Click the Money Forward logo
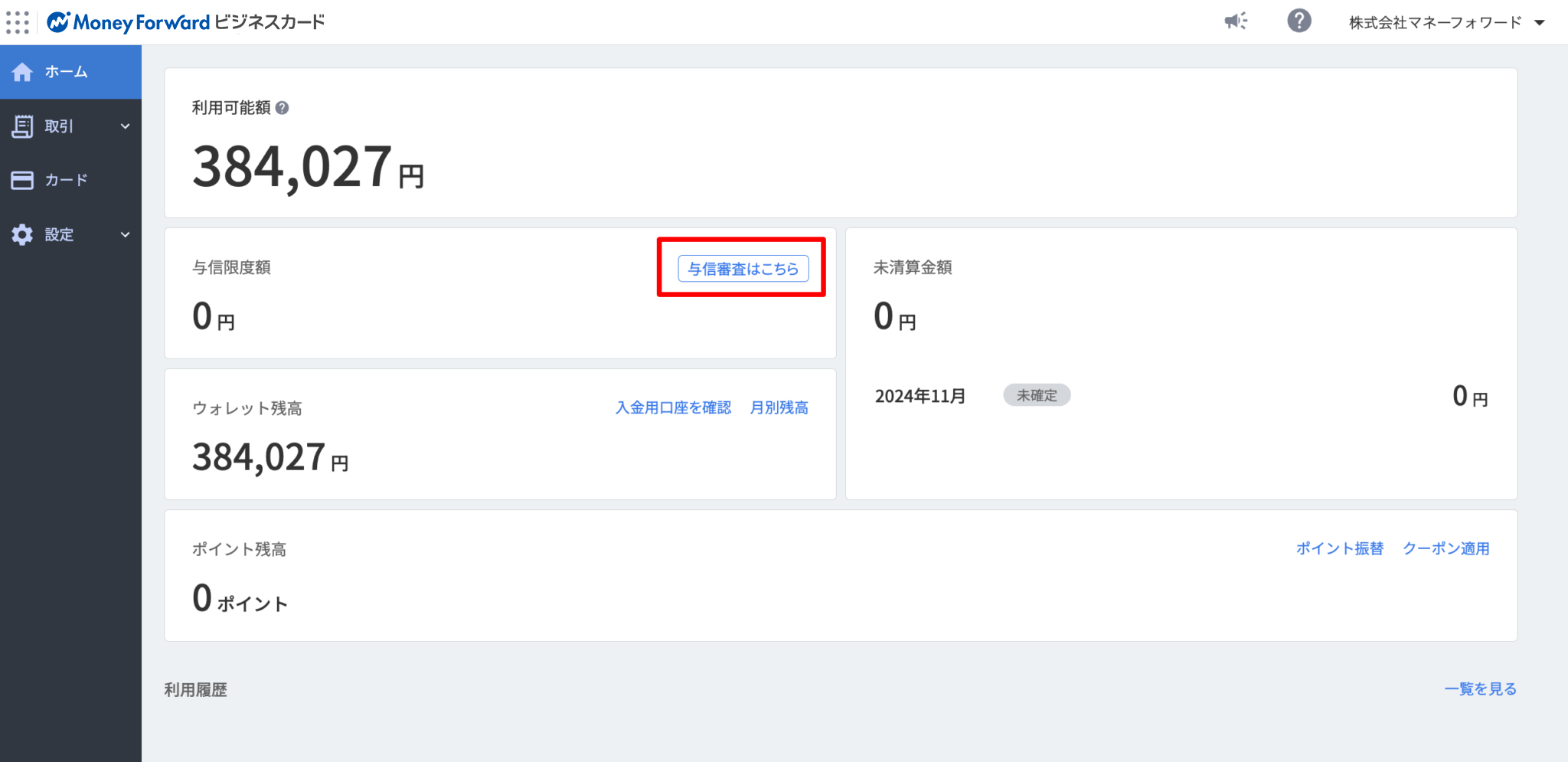The height and width of the screenshot is (762, 1568). click(128, 22)
